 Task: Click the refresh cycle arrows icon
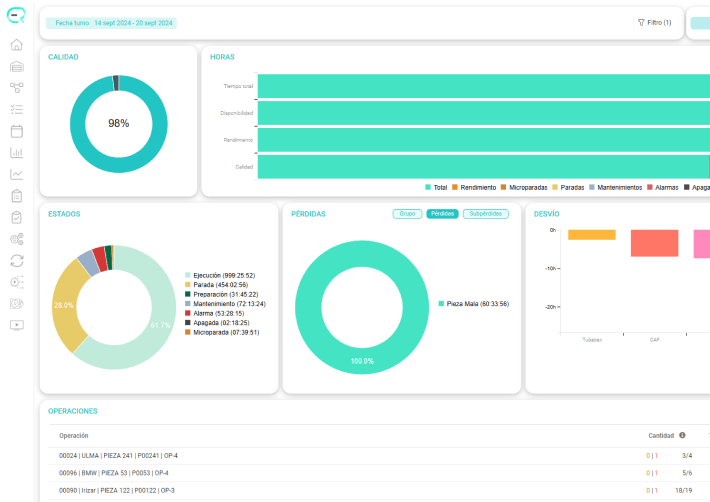[x=16, y=261]
